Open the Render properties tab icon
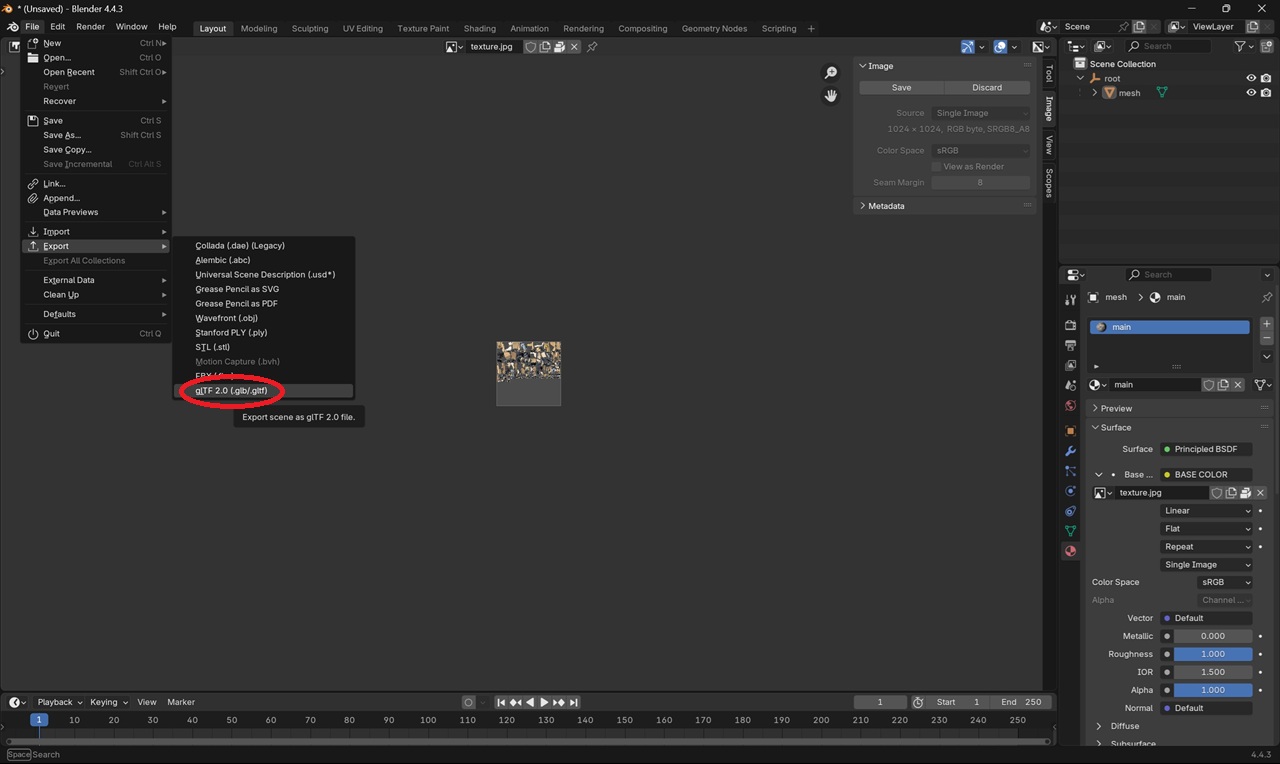 coord(1070,325)
